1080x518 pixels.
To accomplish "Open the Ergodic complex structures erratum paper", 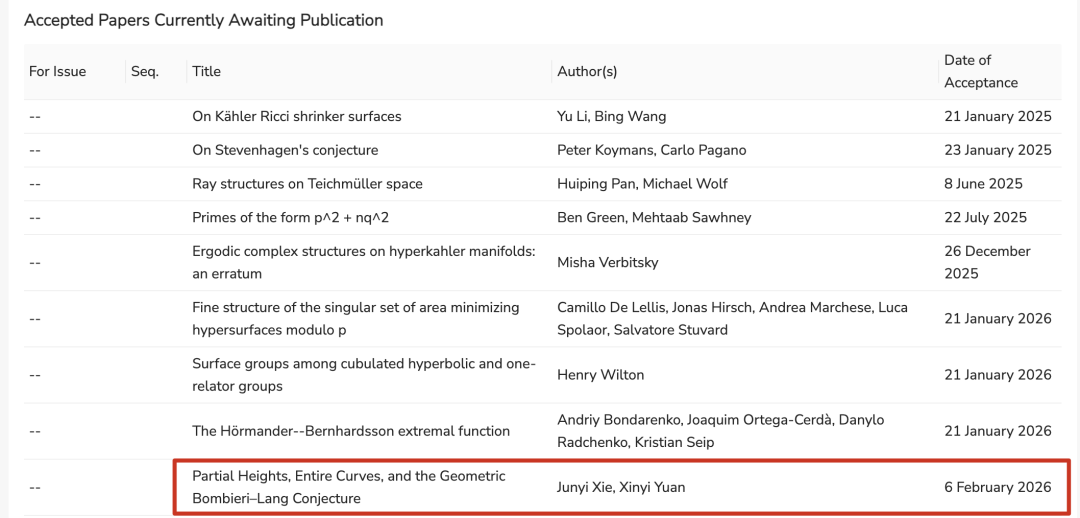I will point(363,262).
